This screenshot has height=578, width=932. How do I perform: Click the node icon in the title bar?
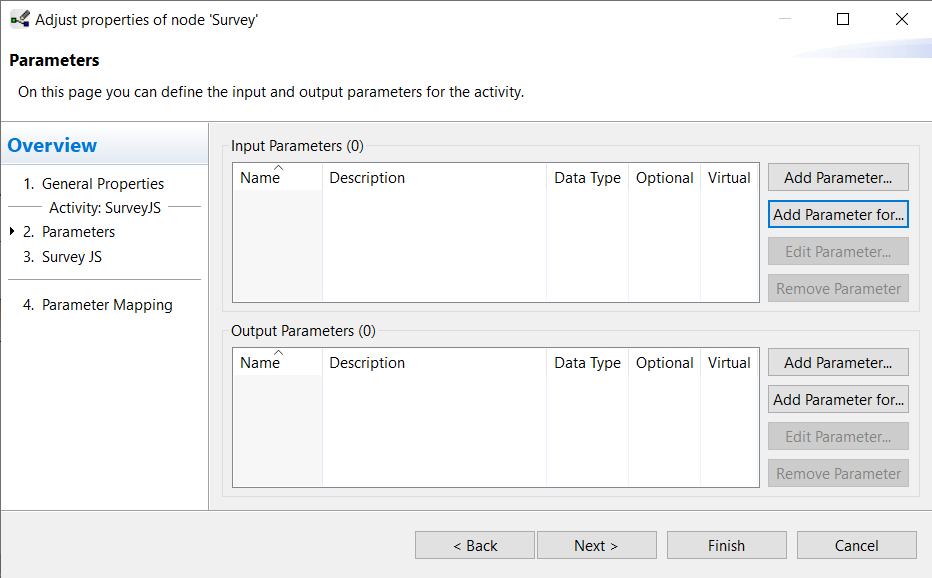point(19,19)
